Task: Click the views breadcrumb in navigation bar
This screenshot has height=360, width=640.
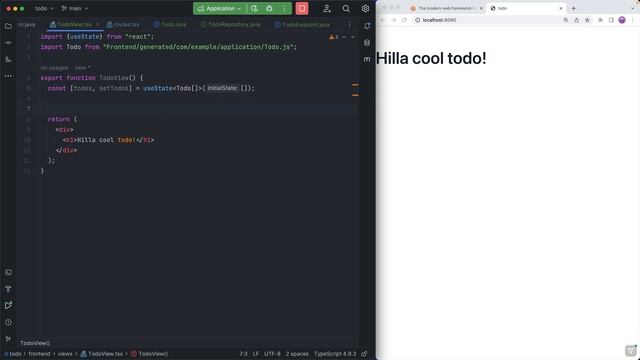Action: (65, 354)
